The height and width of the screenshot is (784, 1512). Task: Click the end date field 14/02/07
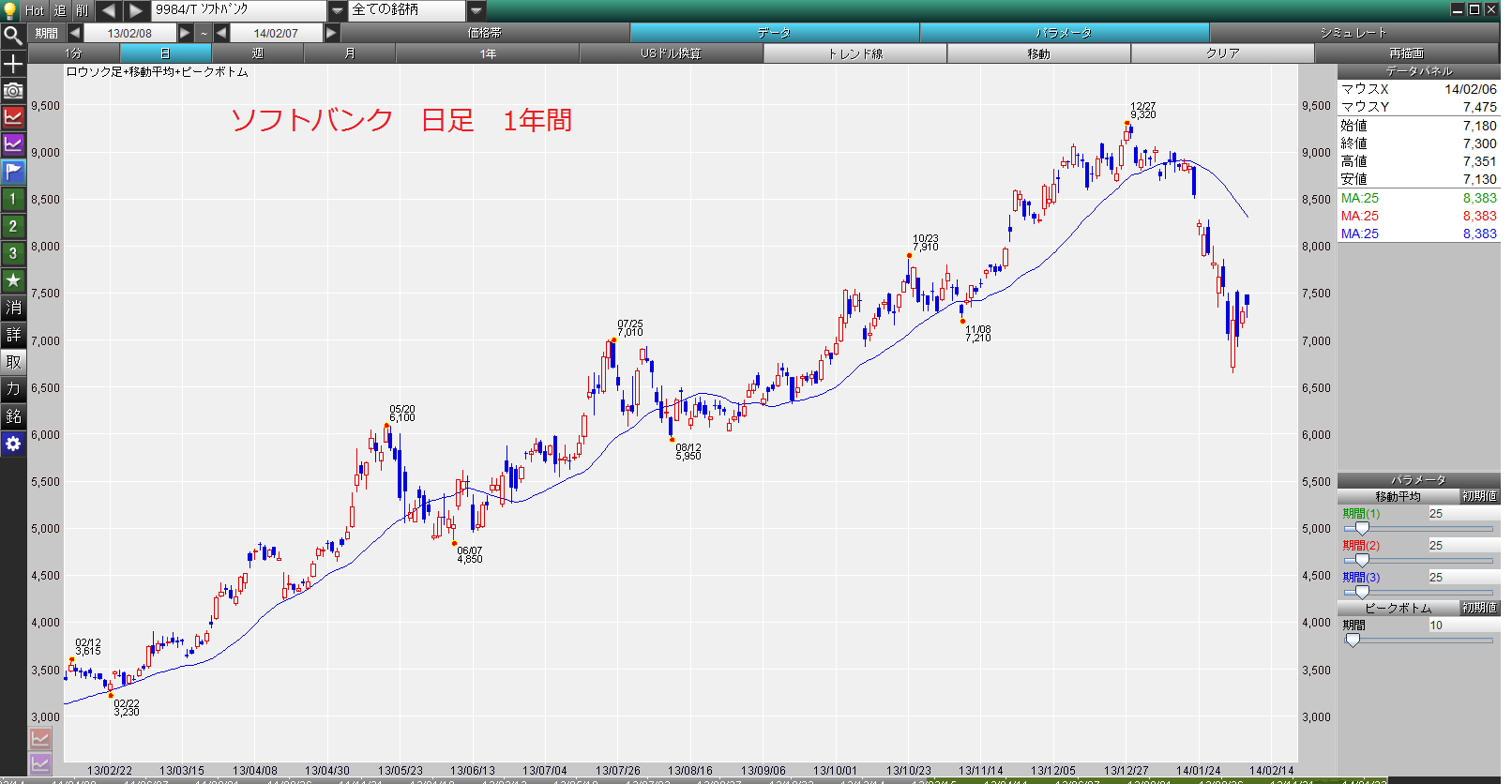[x=276, y=33]
